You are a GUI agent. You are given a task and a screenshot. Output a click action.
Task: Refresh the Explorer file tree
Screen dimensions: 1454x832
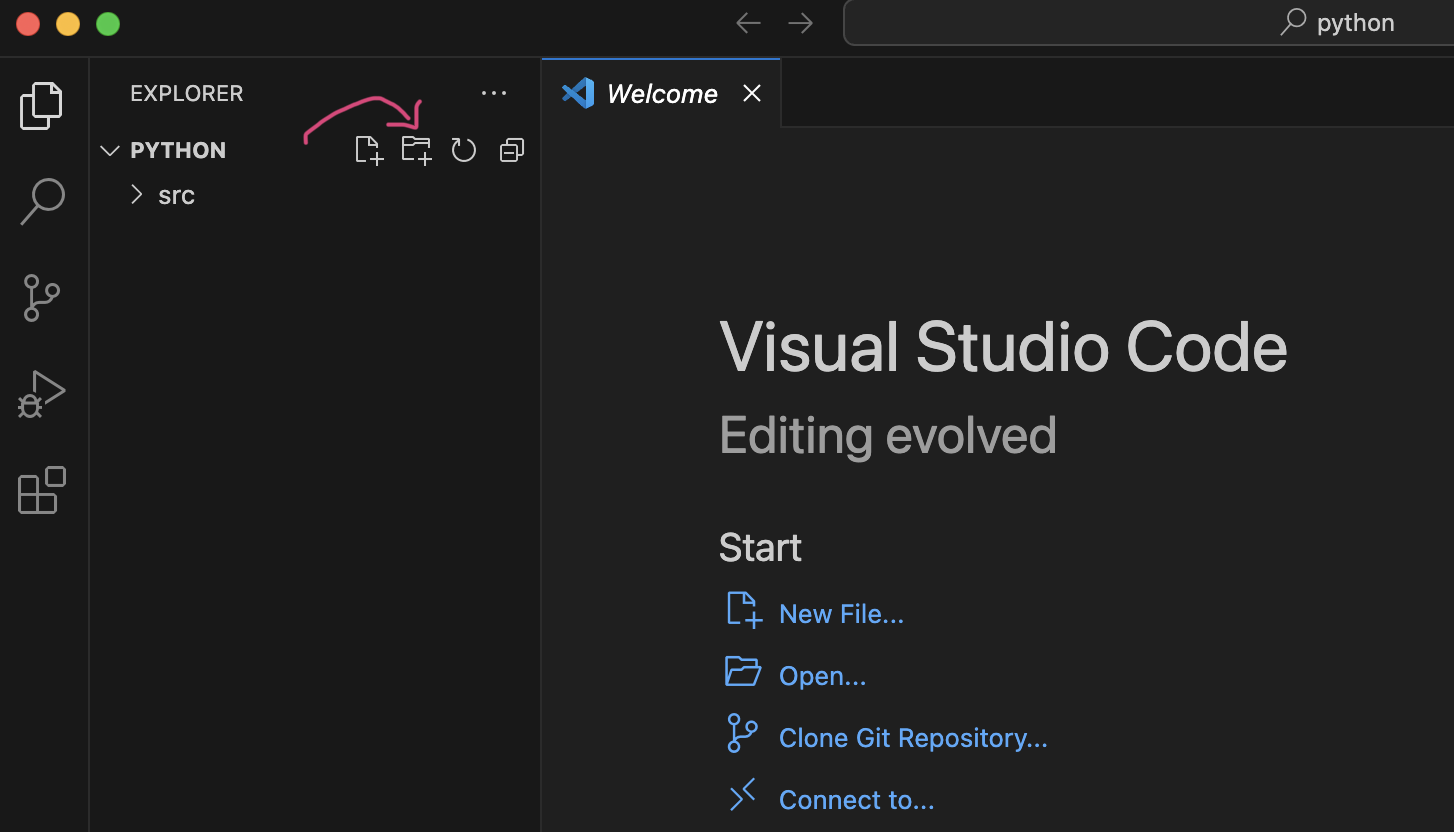click(464, 150)
